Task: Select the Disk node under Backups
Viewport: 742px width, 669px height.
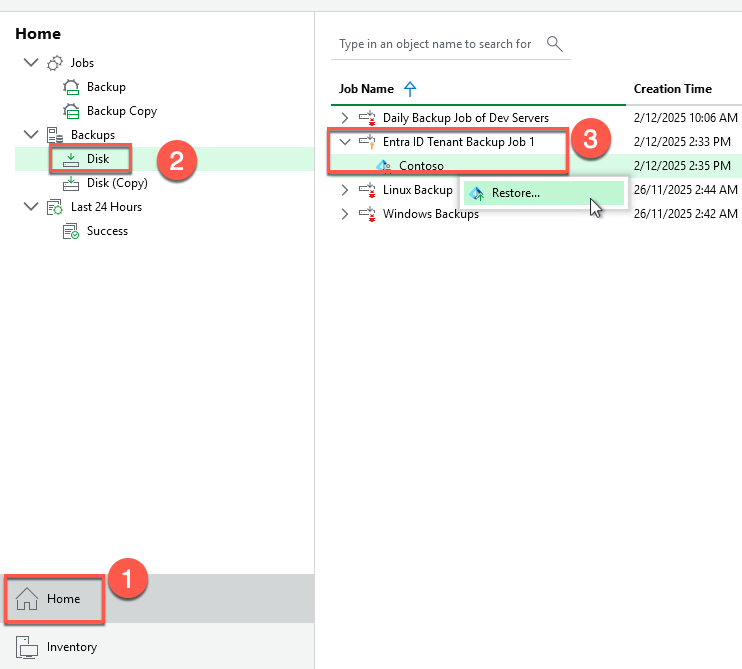Action: tap(97, 159)
